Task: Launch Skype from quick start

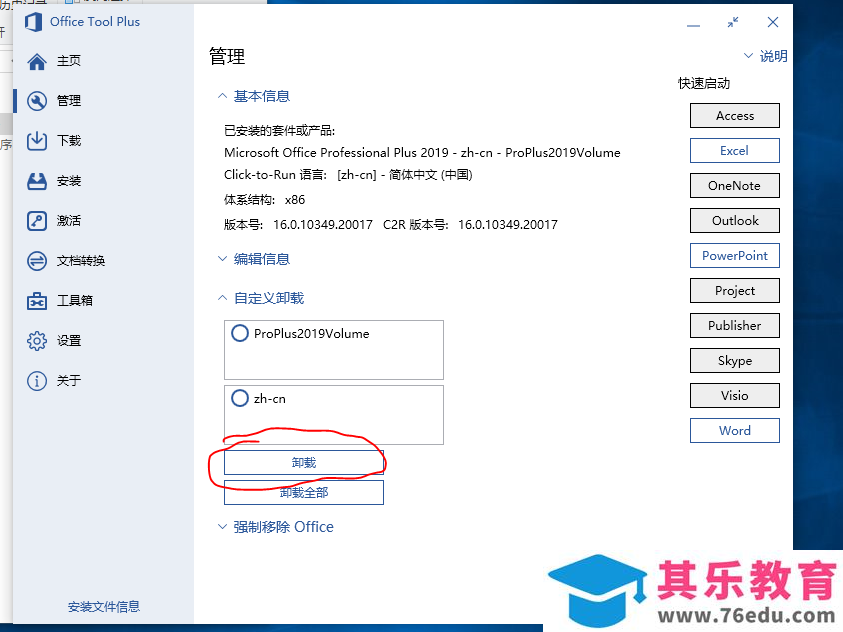Action: tap(734, 361)
